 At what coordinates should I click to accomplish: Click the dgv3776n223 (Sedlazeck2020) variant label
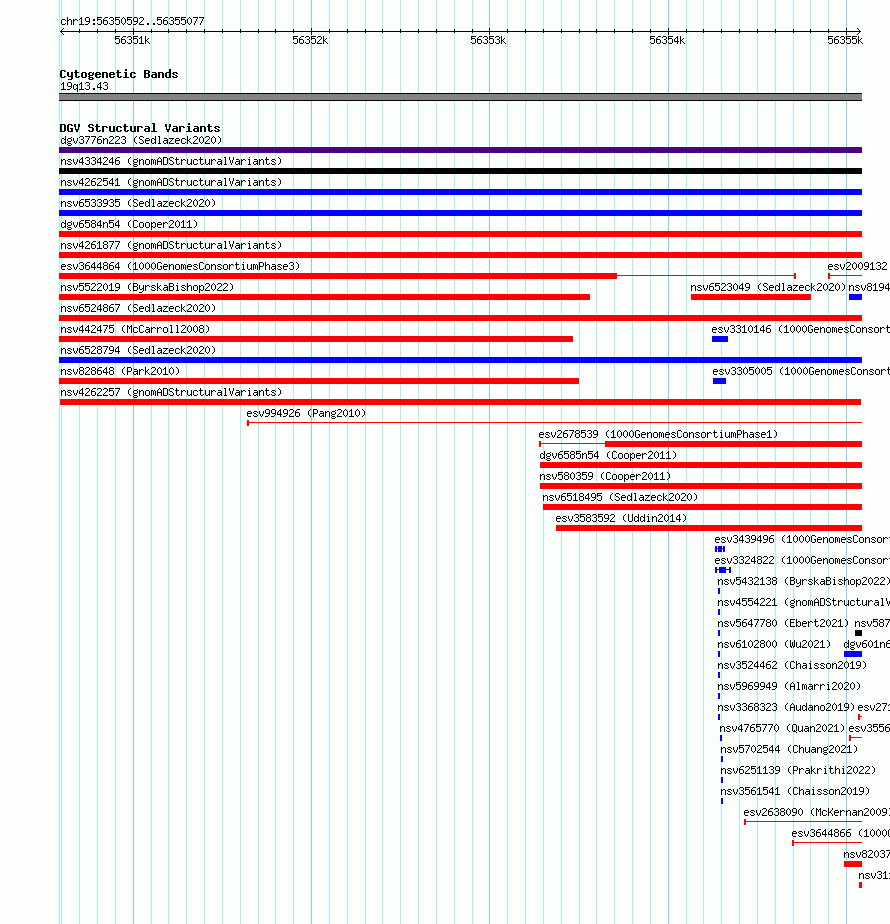pos(141,140)
